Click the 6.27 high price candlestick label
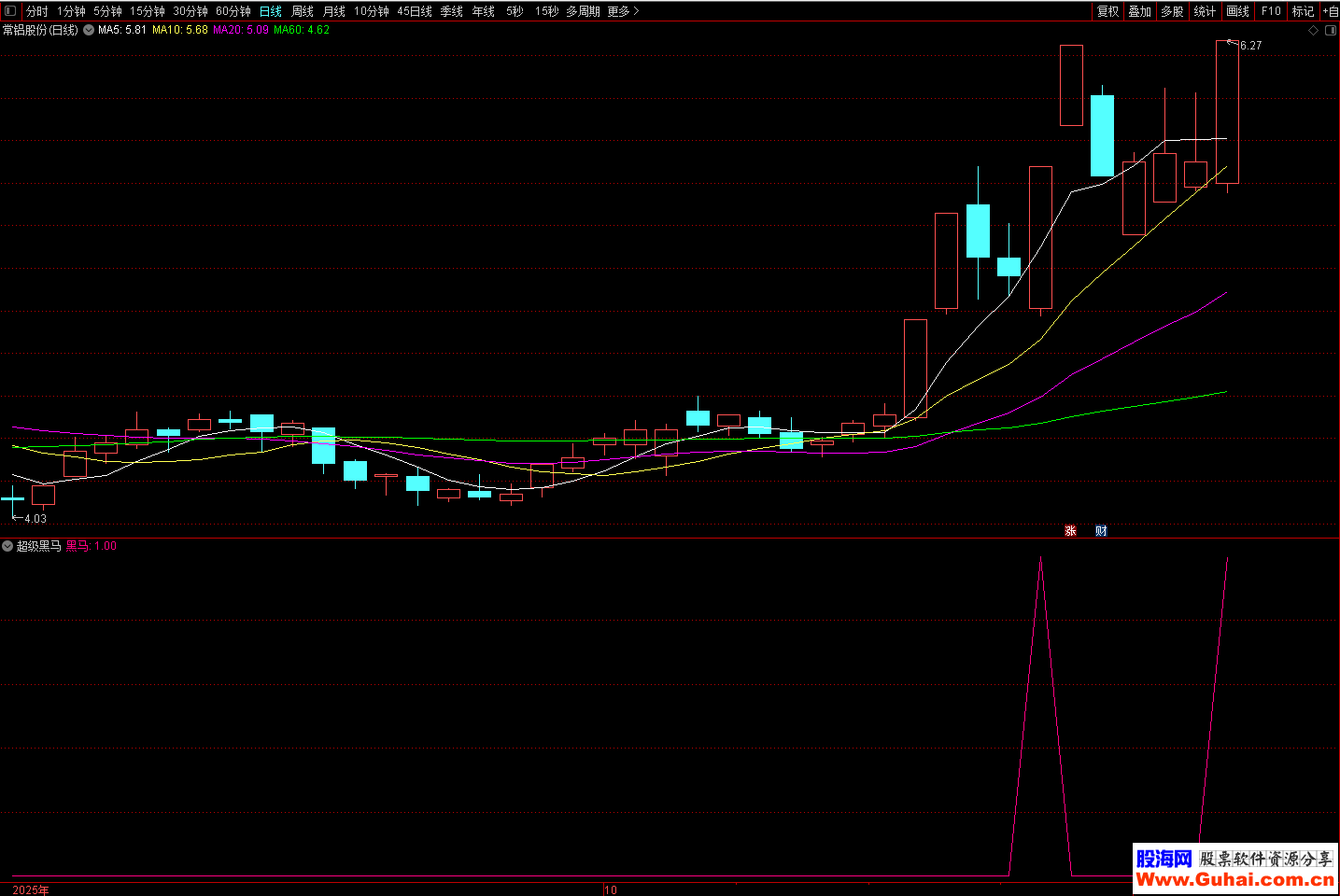1340x896 pixels. 1250,45
